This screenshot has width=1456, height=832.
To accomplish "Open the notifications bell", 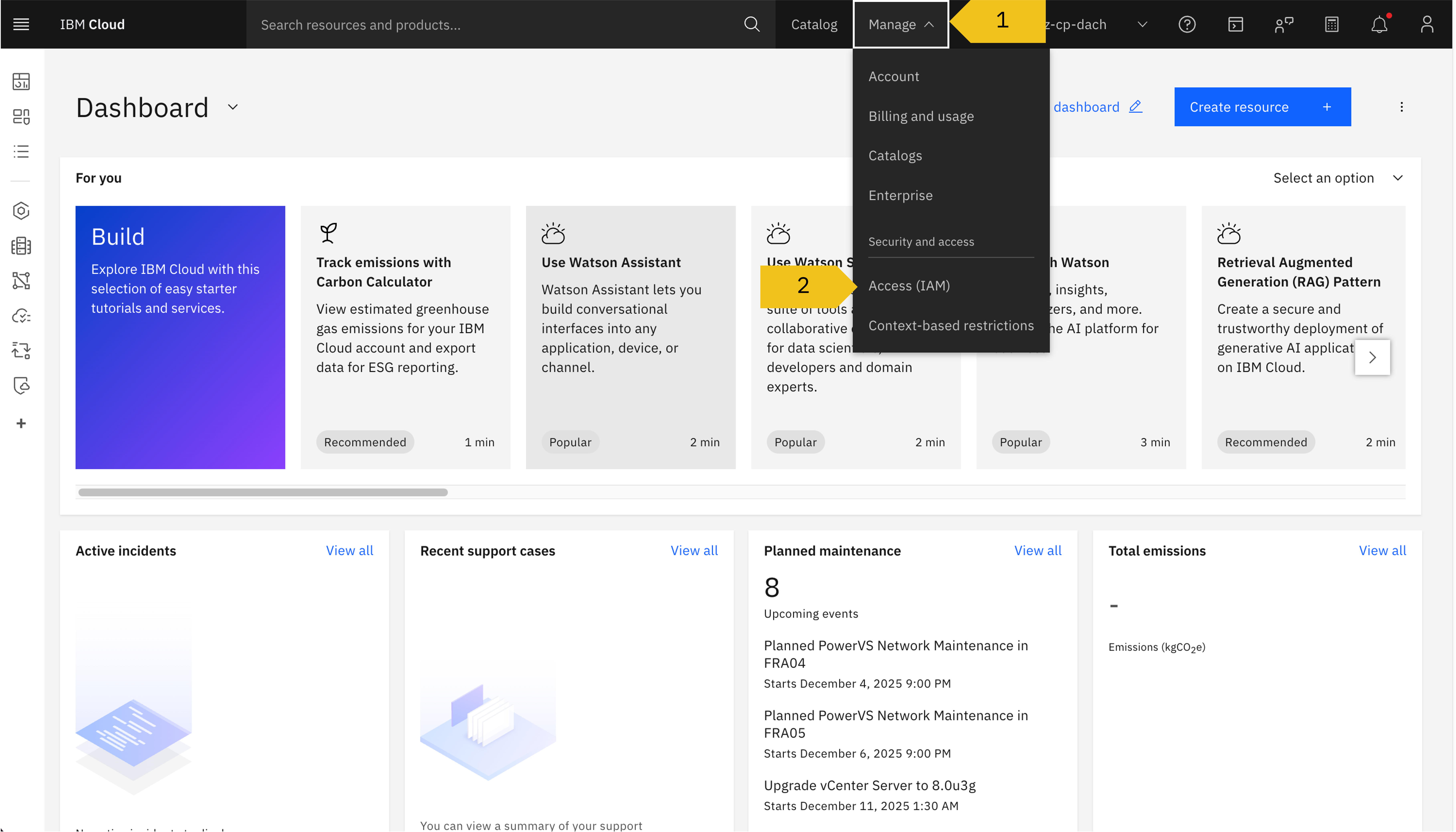I will [1379, 24].
